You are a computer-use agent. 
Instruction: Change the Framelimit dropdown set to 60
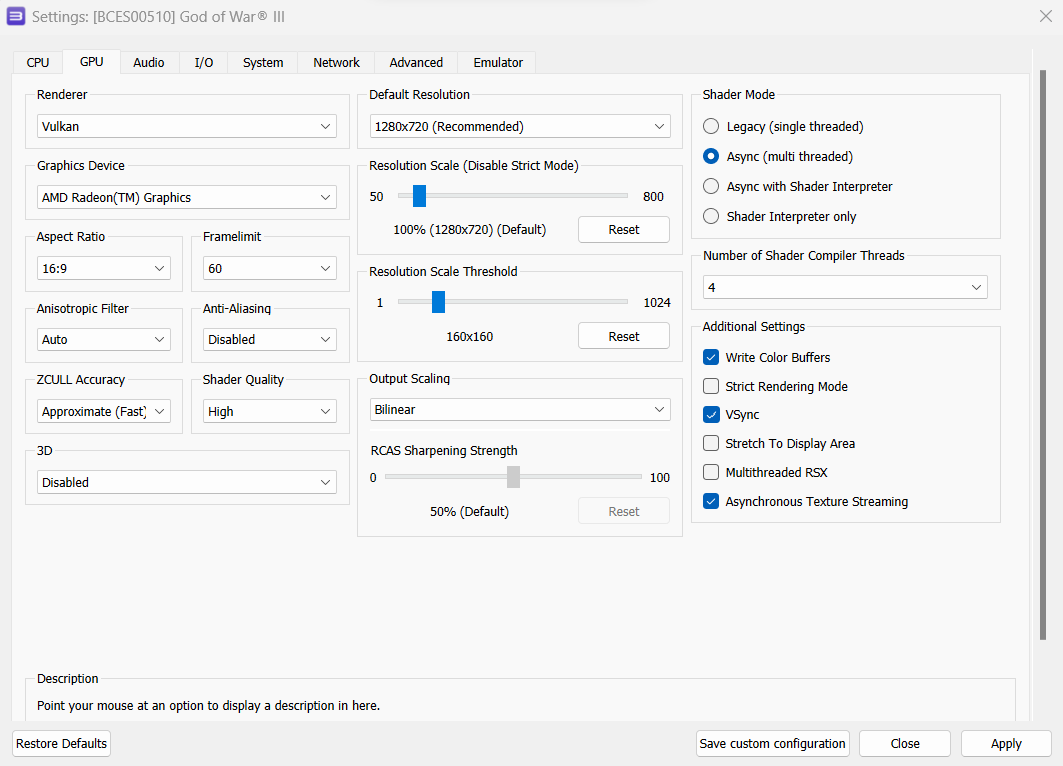coord(270,268)
